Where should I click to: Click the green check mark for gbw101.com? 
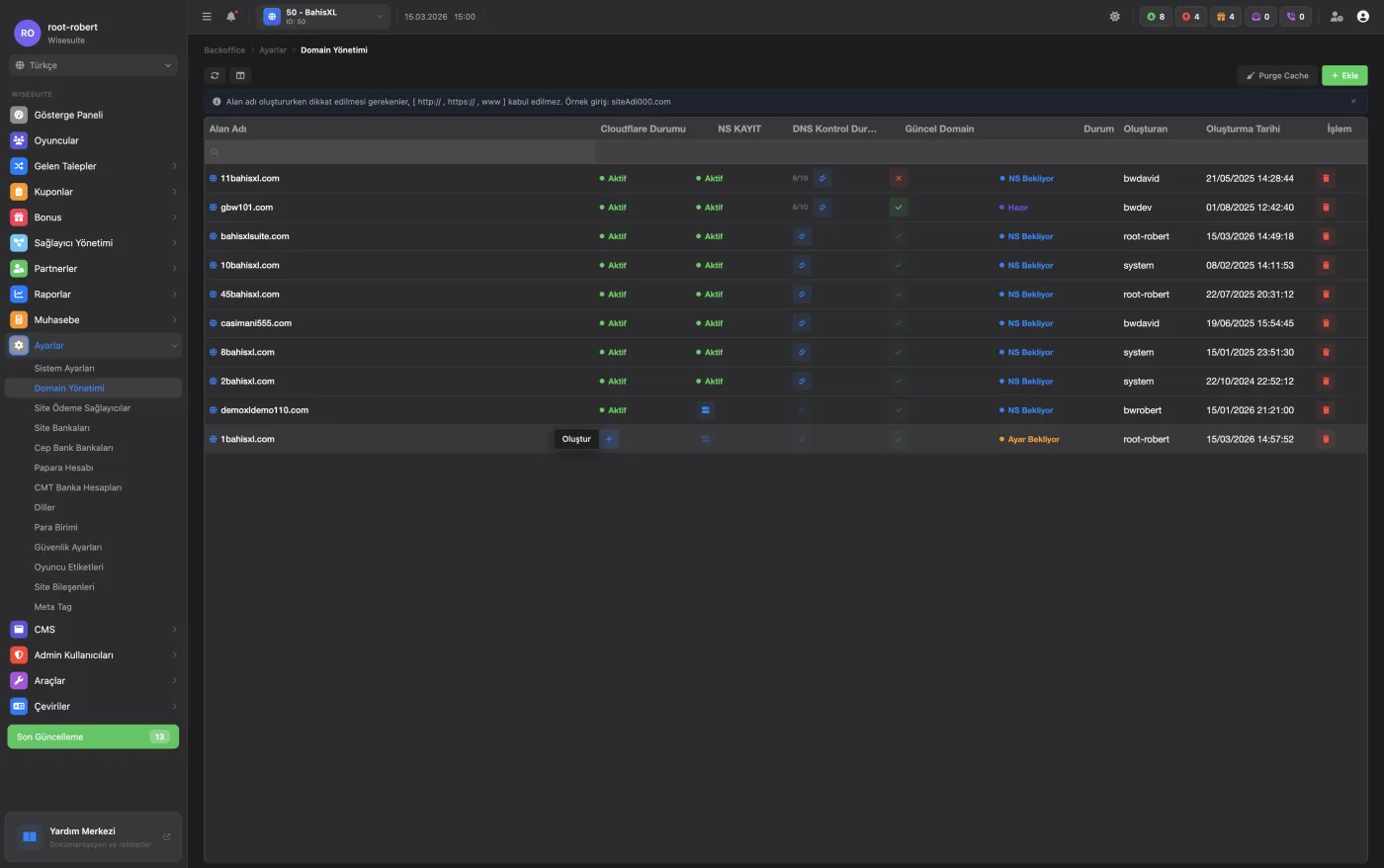click(x=898, y=207)
